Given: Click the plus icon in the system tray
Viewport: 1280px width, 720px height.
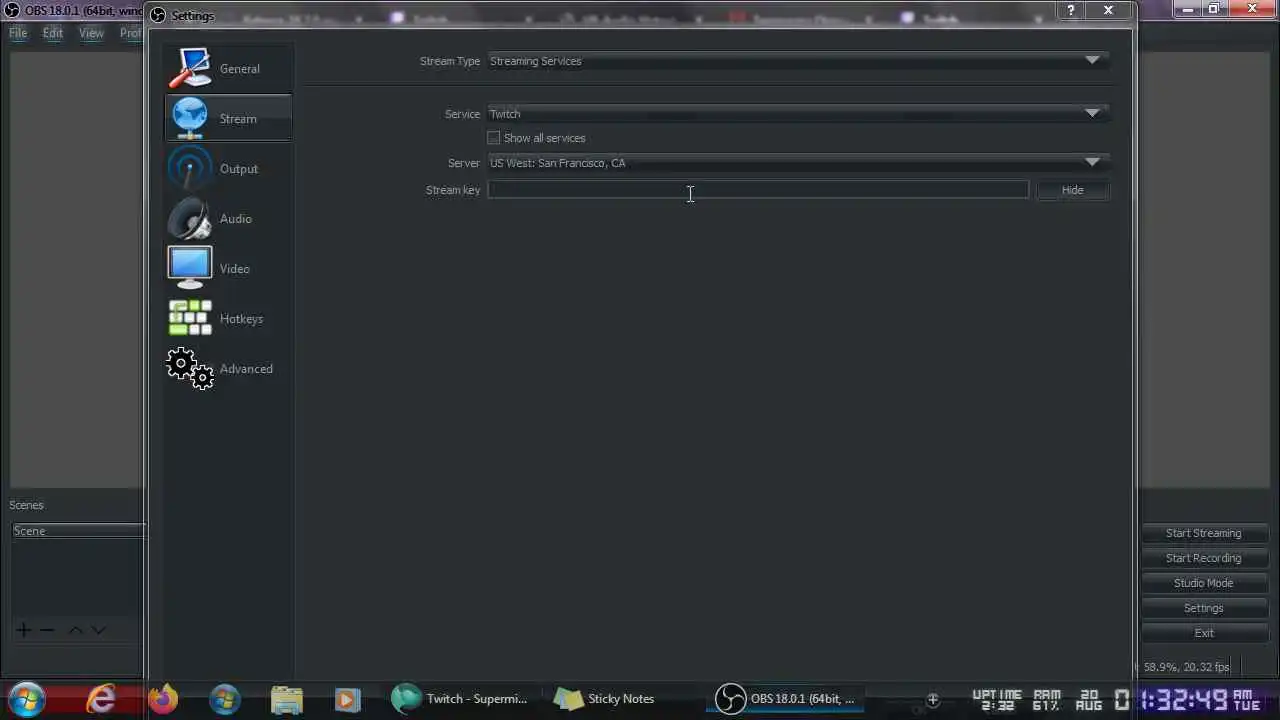Looking at the screenshot, I should pyautogui.click(x=933, y=699).
